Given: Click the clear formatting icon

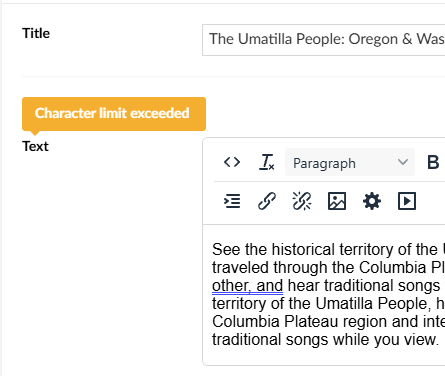Looking at the screenshot, I should click(267, 162).
